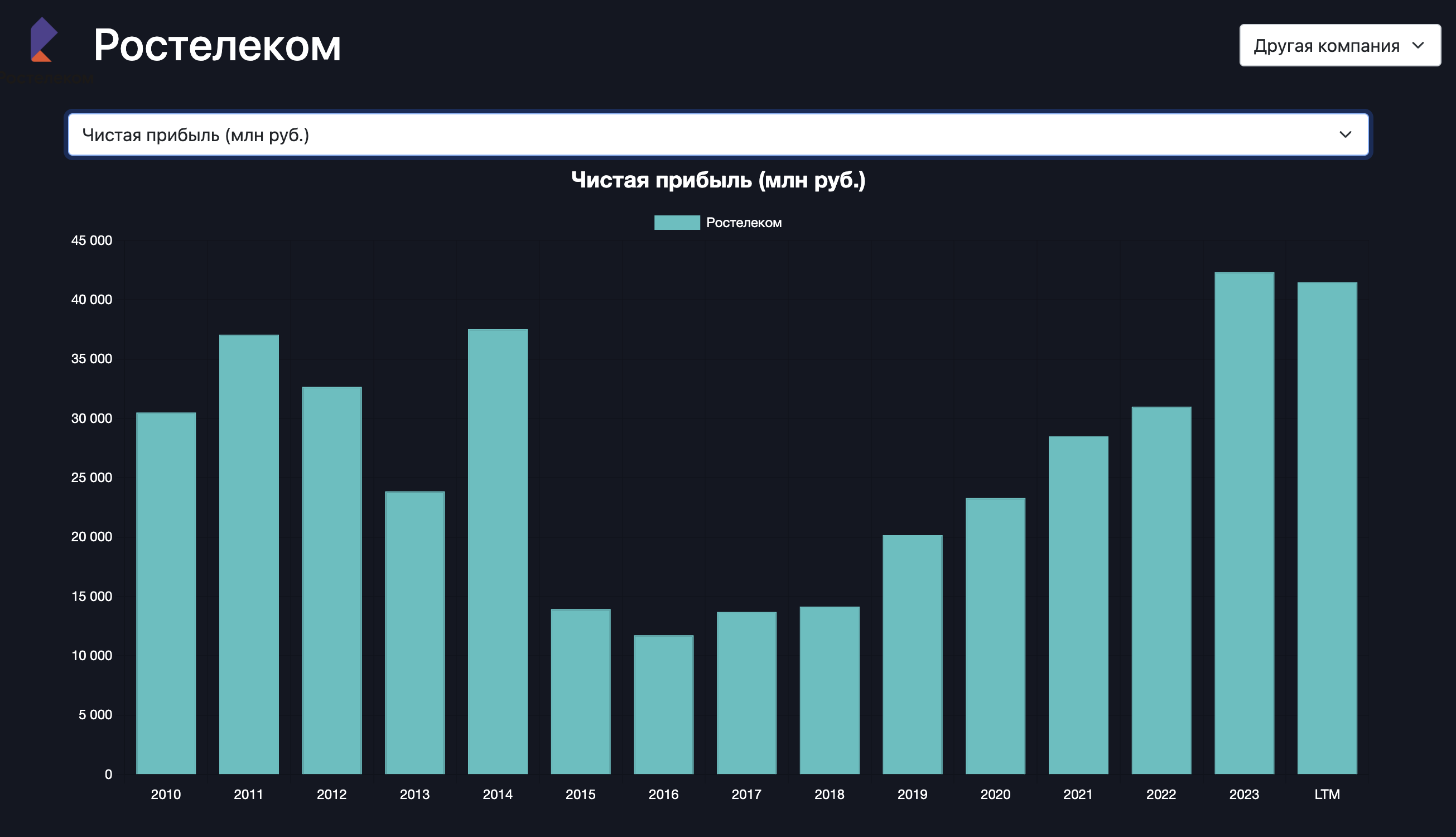This screenshot has height=837, width=1456.
Task: Click the "30 000" y-axis value
Action: coord(91,419)
